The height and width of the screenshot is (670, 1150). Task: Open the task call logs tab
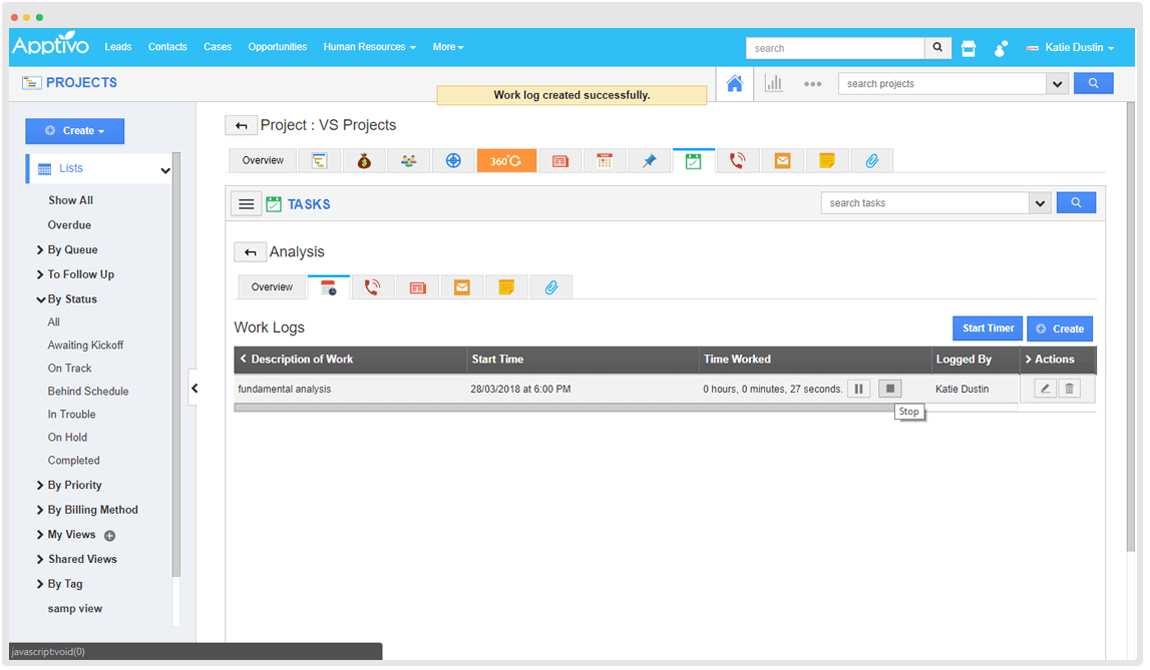pyautogui.click(x=372, y=287)
